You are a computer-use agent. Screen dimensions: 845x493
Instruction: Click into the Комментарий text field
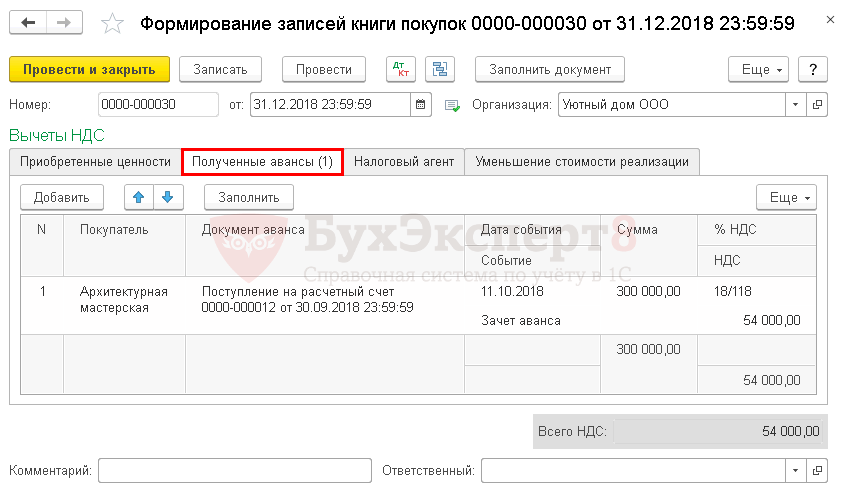click(235, 470)
